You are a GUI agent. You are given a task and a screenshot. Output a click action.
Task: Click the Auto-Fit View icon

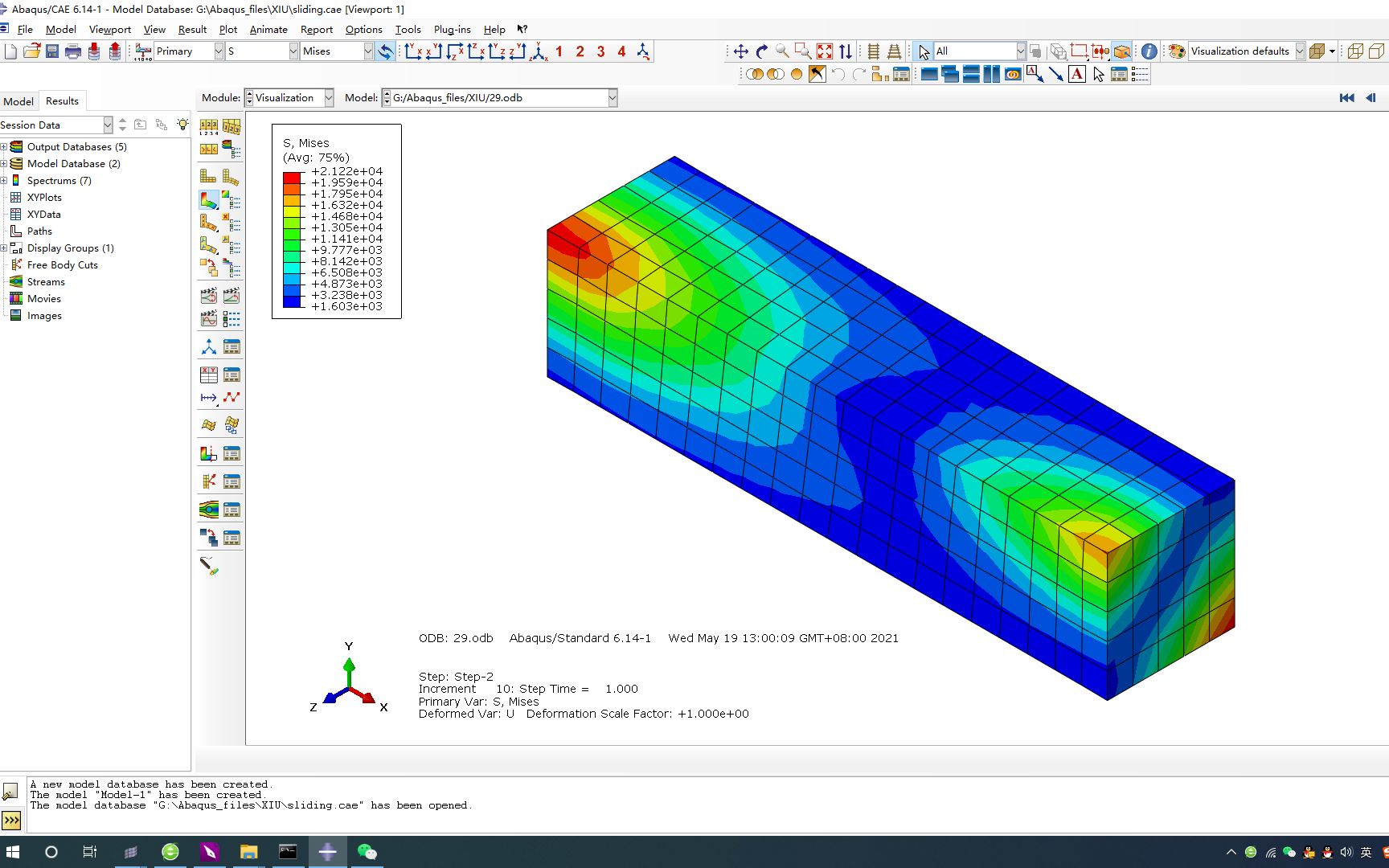point(824,51)
